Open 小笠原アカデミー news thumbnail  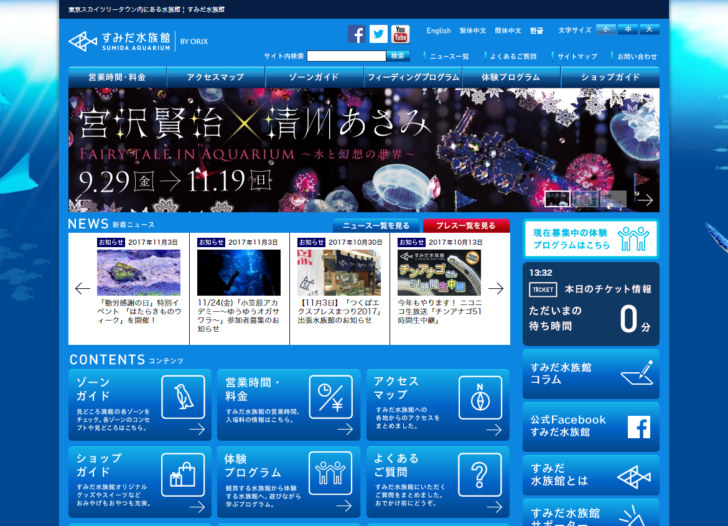click(239, 273)
